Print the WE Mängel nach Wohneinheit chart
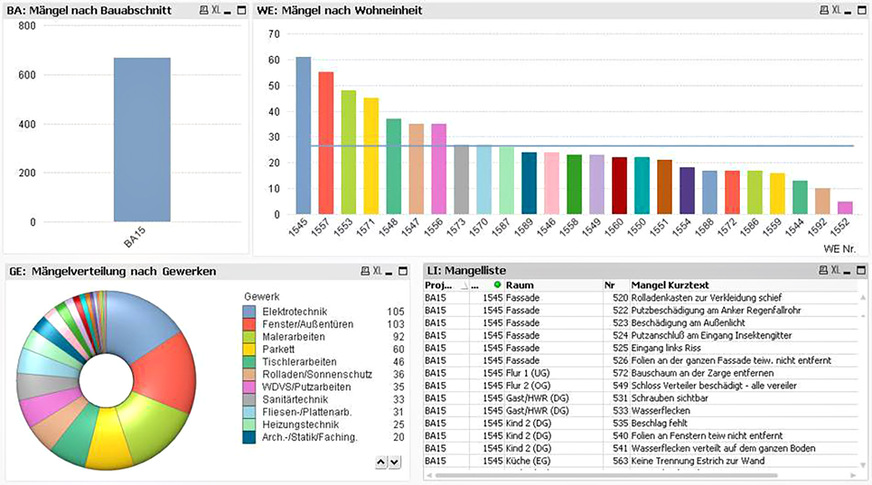872x485 pixels. [x=822, y=10]
